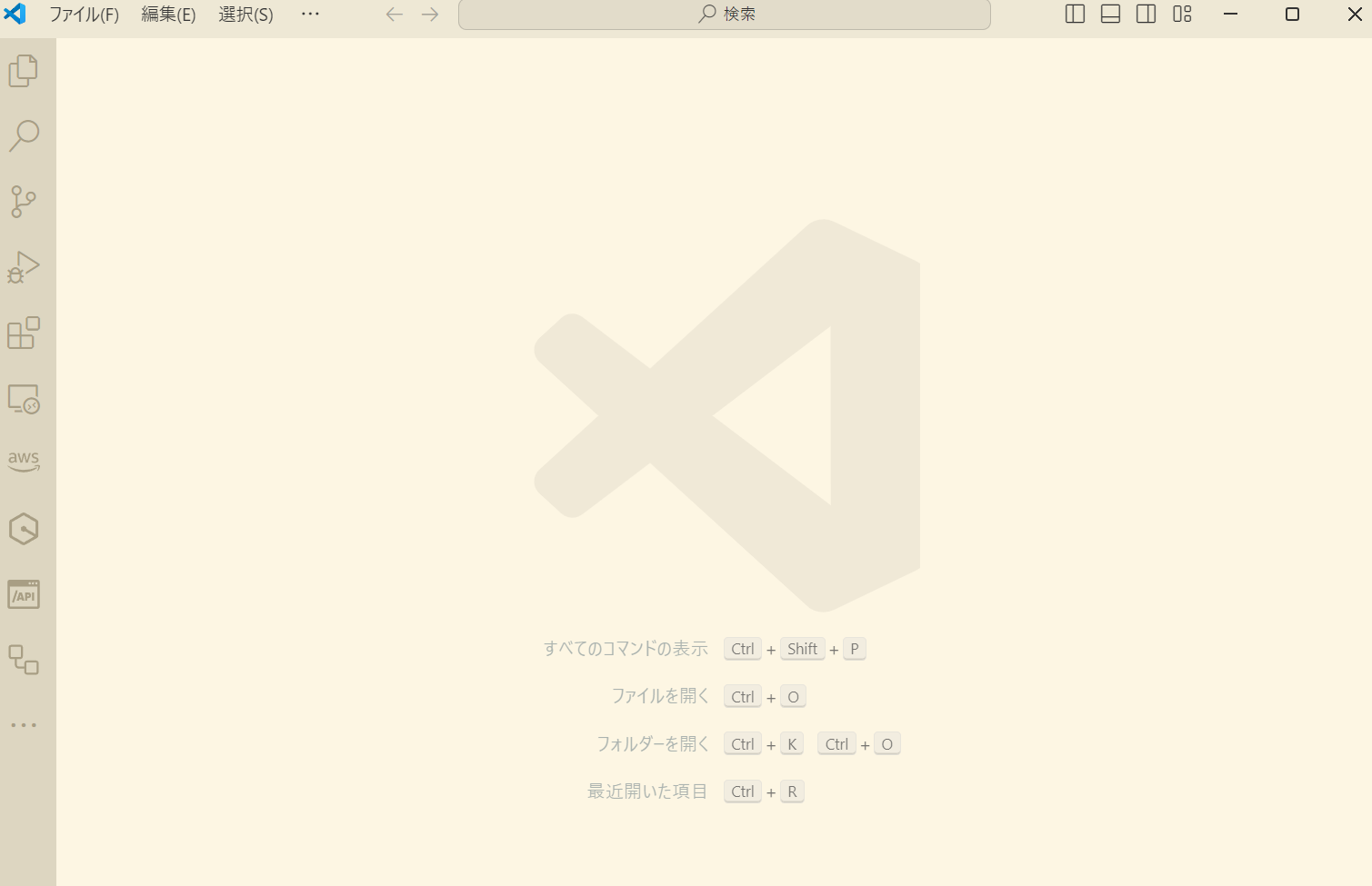1372x886 pixels.
Task: Click ファイルを開く text
Action: pyautogui.click(x=660, y=696)
